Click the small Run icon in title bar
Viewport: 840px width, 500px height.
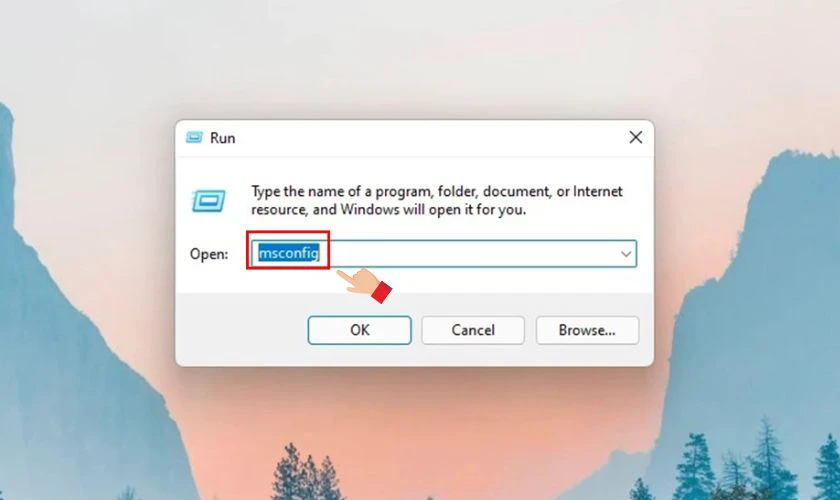pos(194,138)
